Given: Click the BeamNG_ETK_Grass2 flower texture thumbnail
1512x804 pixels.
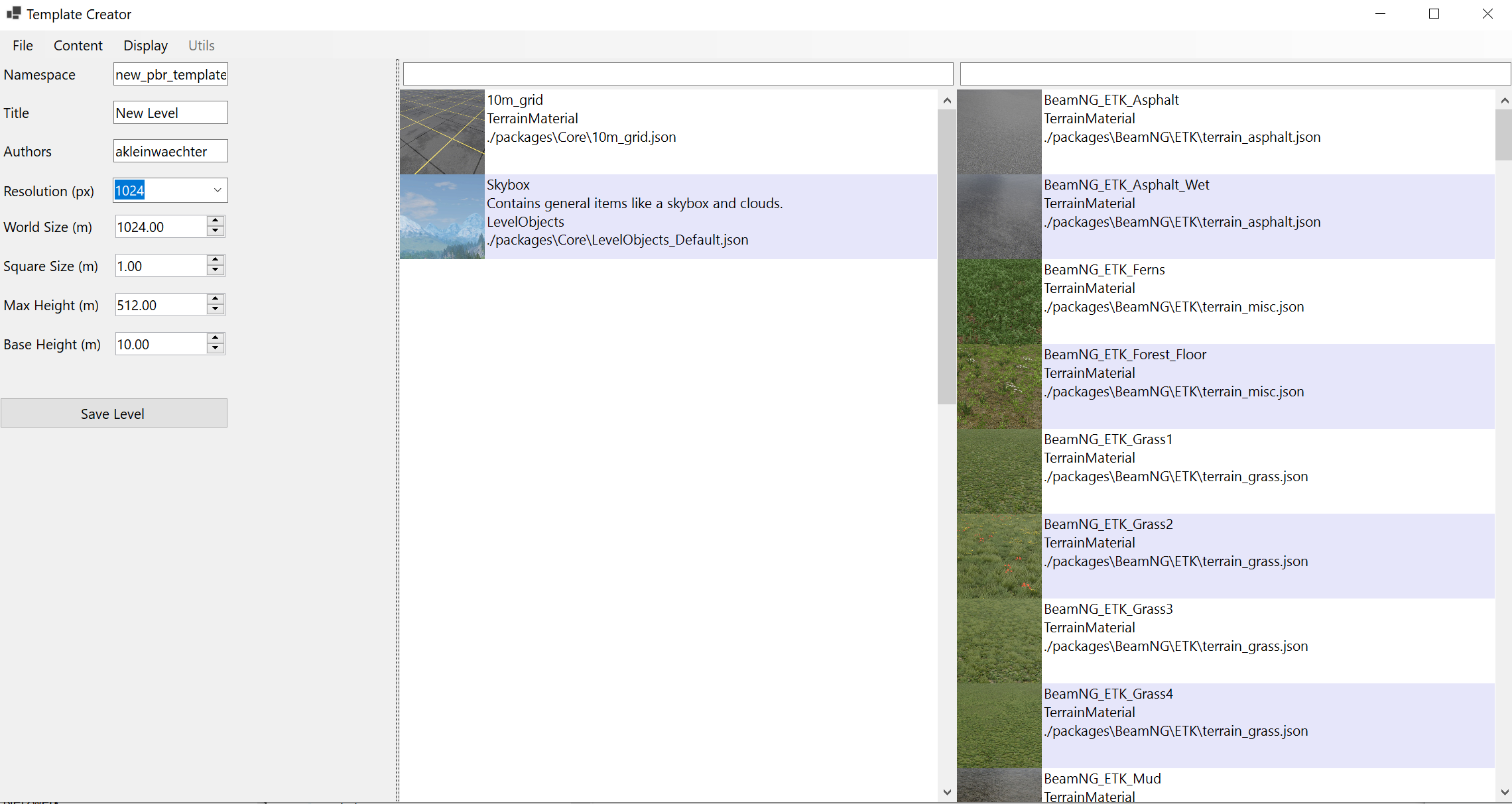Looking at the screenshot, I should (x=999, y=555).
